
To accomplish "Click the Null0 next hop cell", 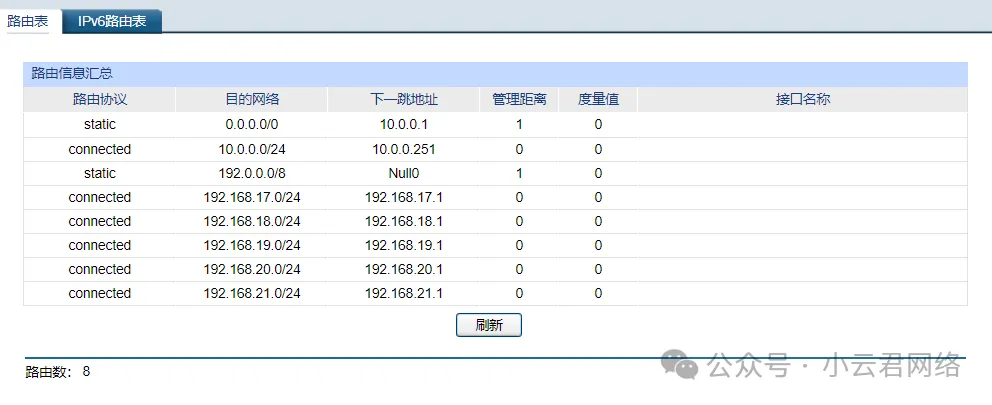I will point(403,173).
